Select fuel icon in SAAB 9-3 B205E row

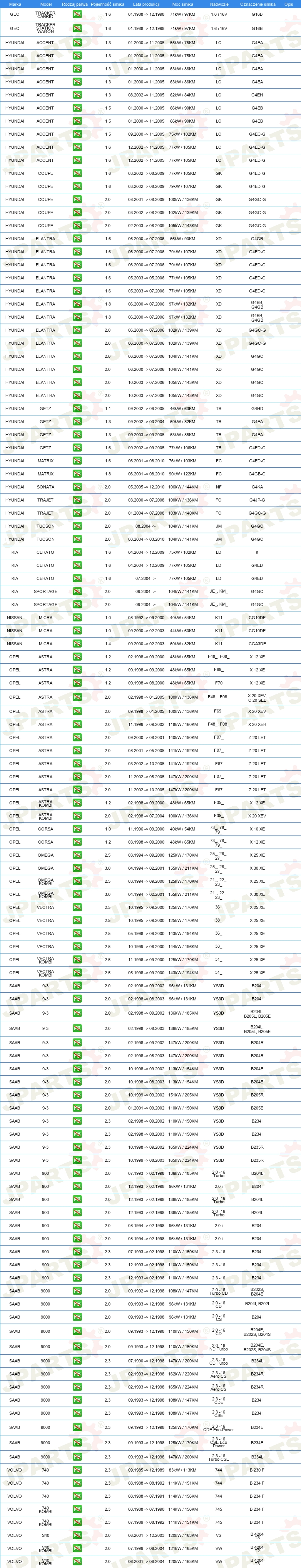pos(77,1108)
